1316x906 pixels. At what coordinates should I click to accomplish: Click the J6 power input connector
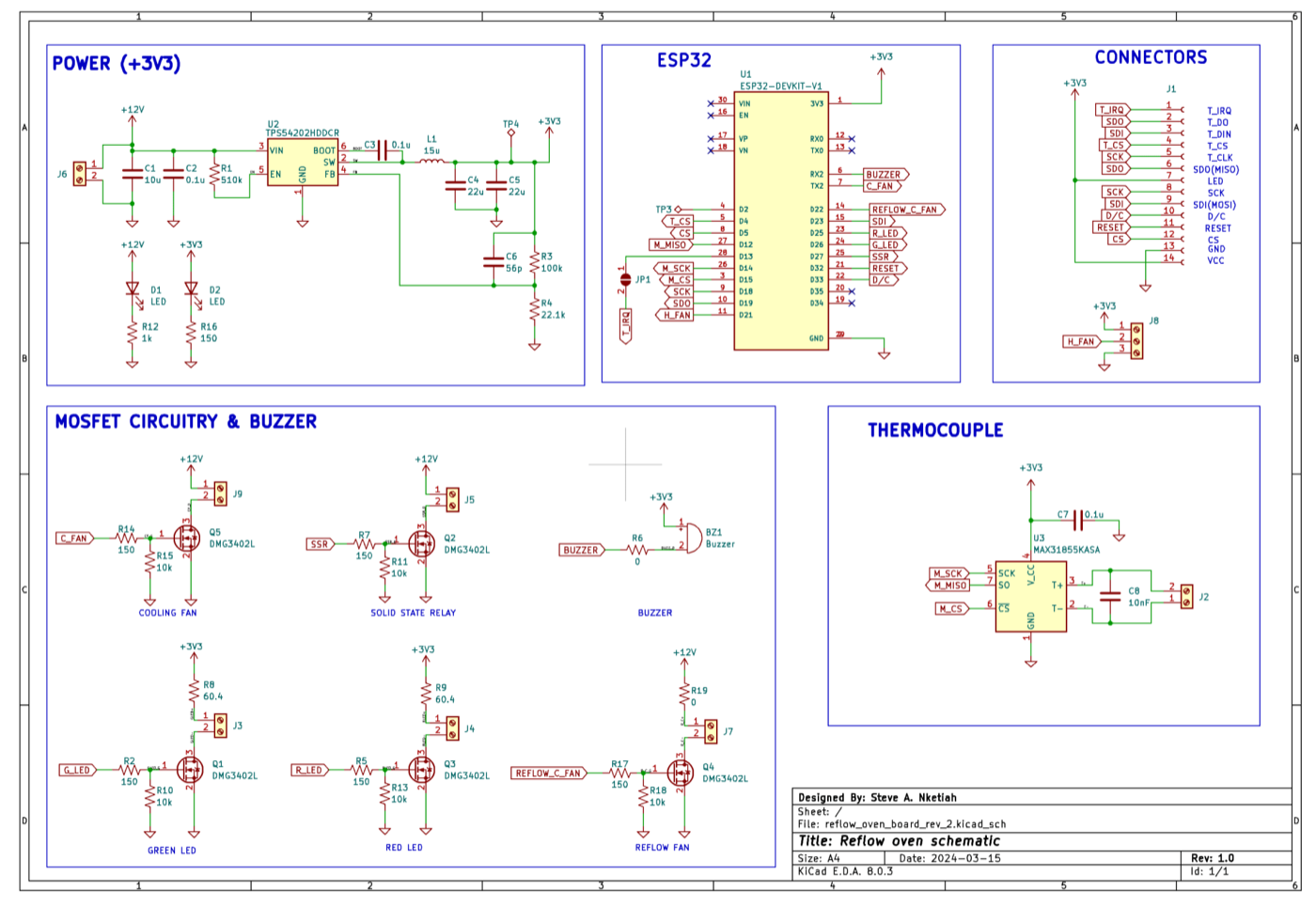point(80,174)
